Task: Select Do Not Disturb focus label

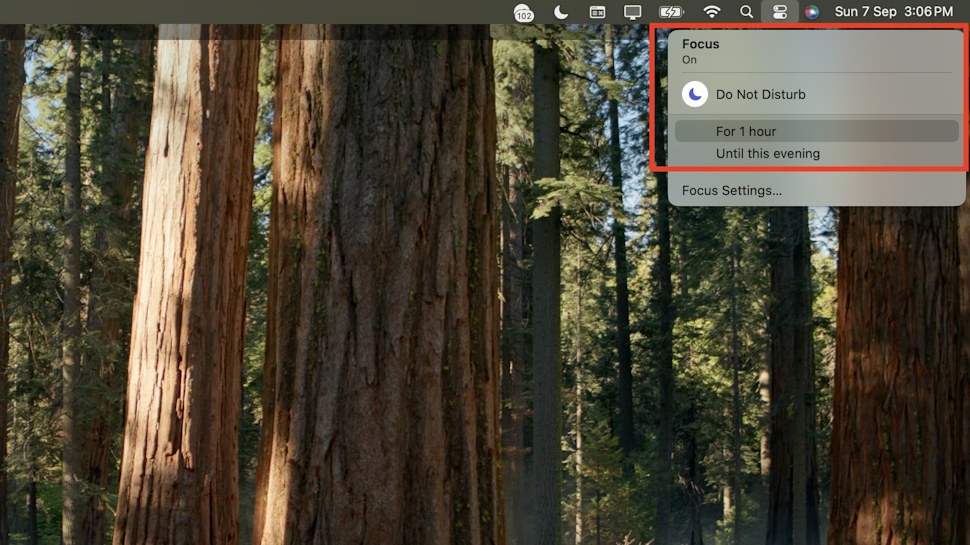Action: click(x=760, y=95)
